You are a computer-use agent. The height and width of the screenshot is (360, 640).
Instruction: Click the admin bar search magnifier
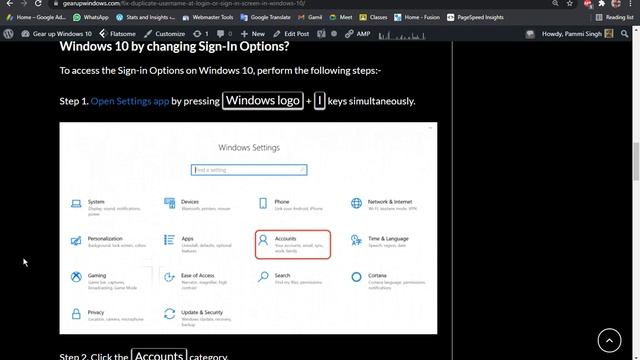pos(624,34)
